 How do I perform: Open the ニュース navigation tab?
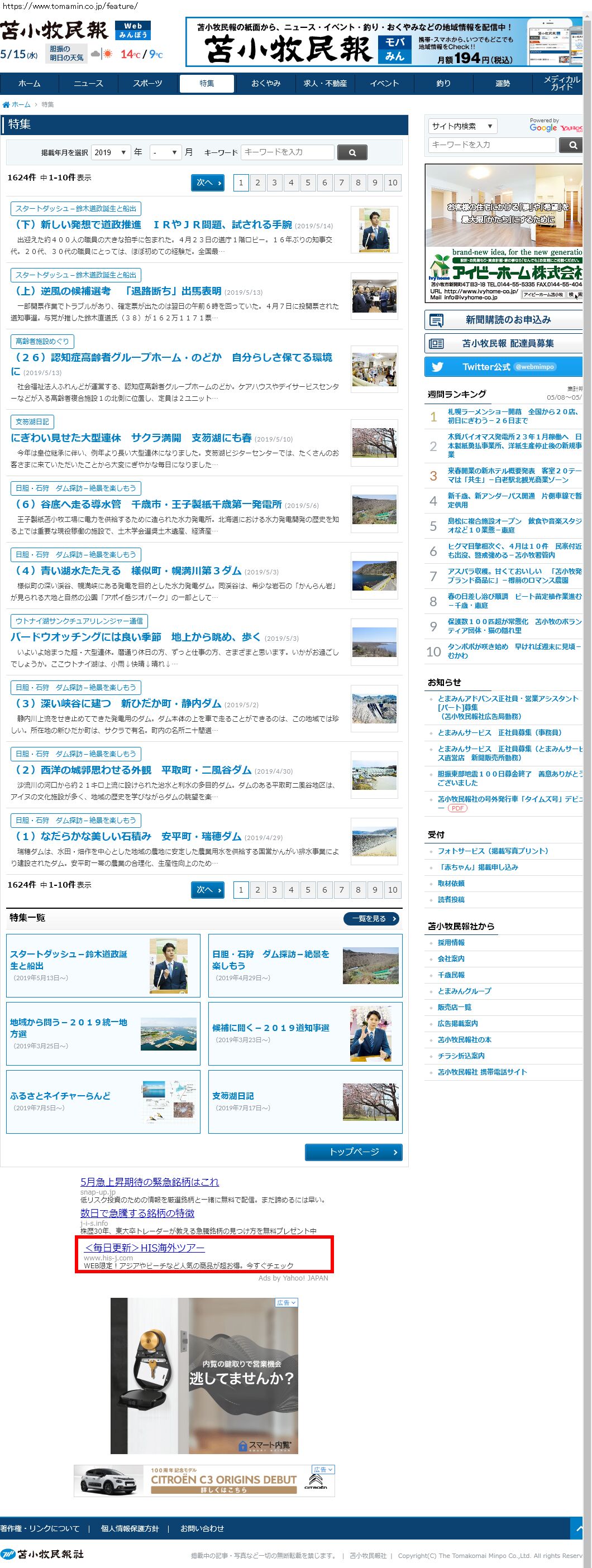tap(88, 83)
